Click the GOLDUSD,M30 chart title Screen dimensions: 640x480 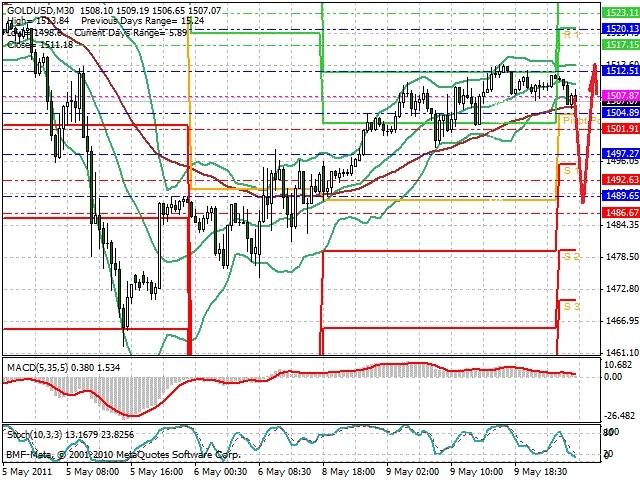(40, 10)
